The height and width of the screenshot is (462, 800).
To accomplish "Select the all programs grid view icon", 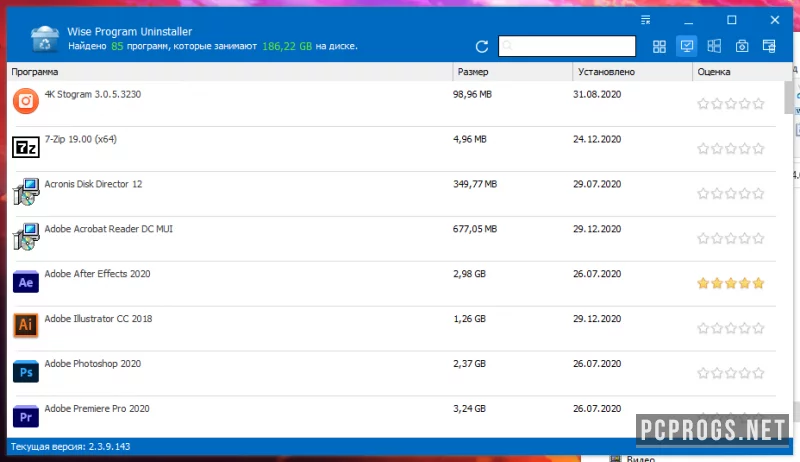I will [x=659, y=46].
